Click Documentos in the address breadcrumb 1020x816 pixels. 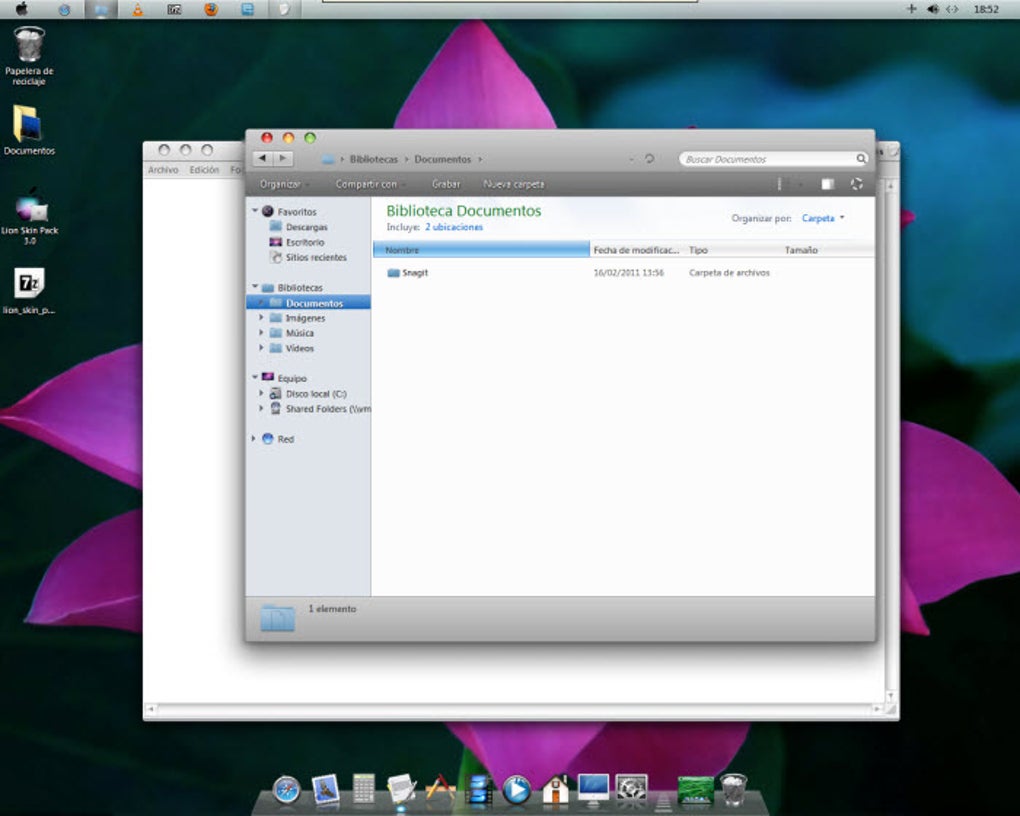[442, 159]
